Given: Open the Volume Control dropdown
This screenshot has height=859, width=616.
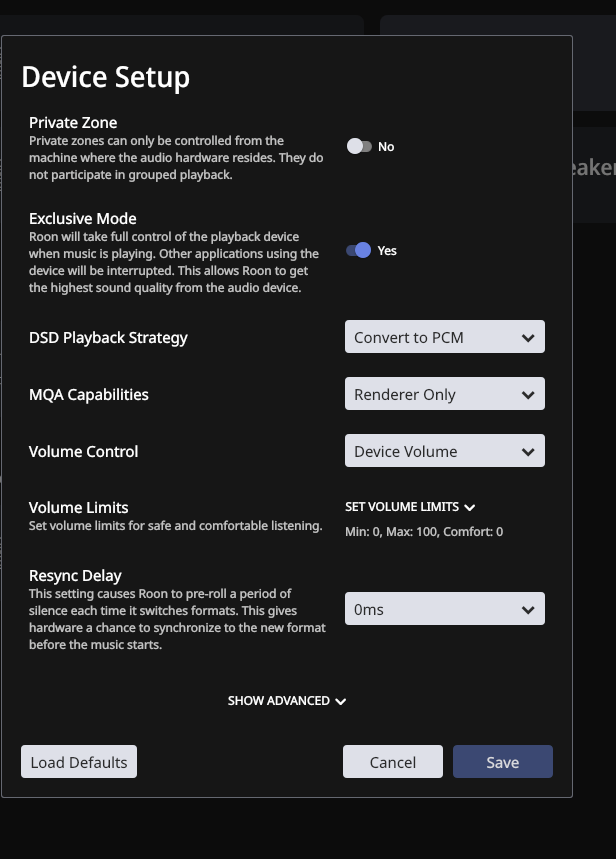Looking at the screenshot, I should pos(444,452).
